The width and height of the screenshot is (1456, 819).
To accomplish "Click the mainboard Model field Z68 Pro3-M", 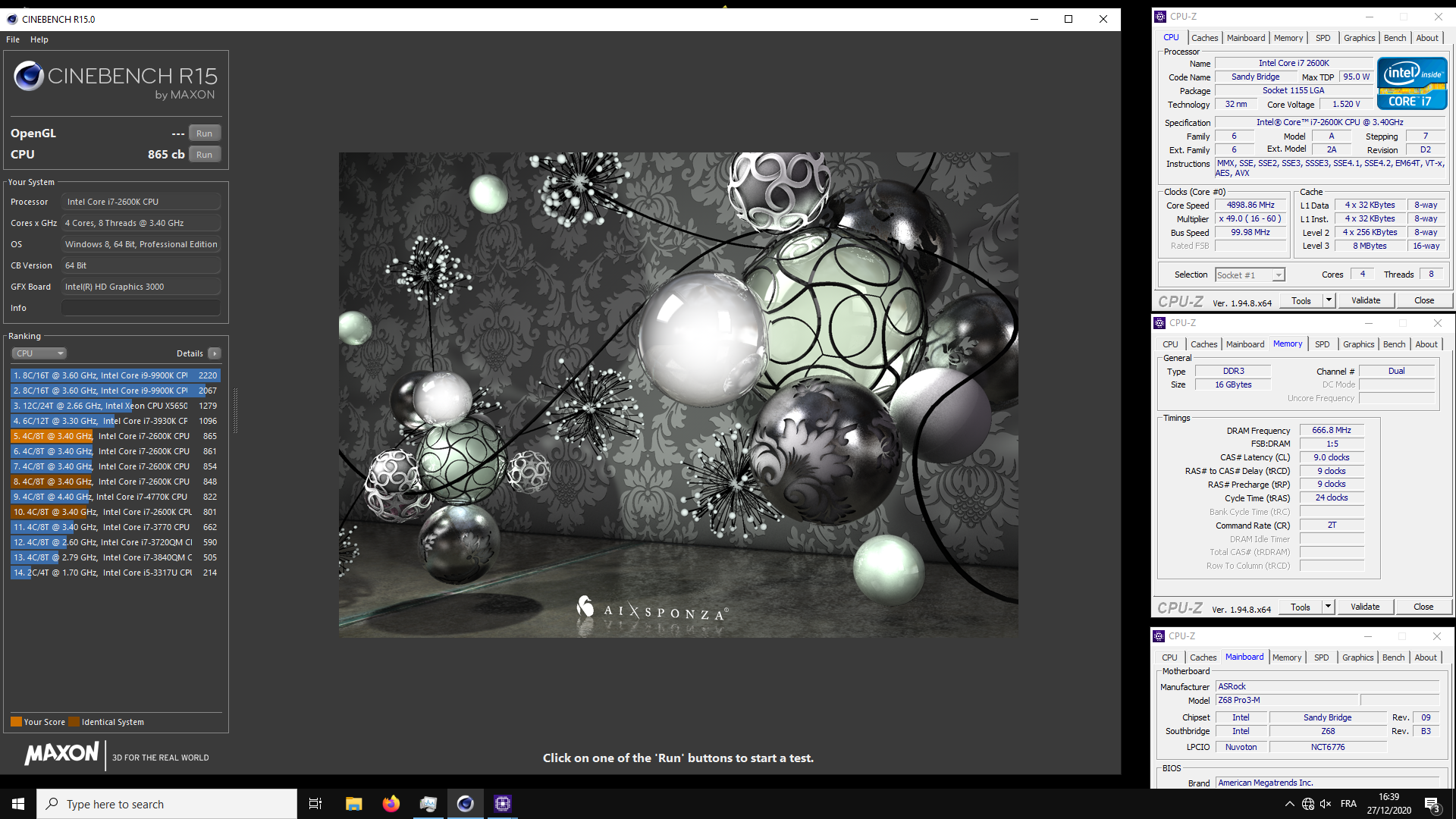I will point(1286,700).
